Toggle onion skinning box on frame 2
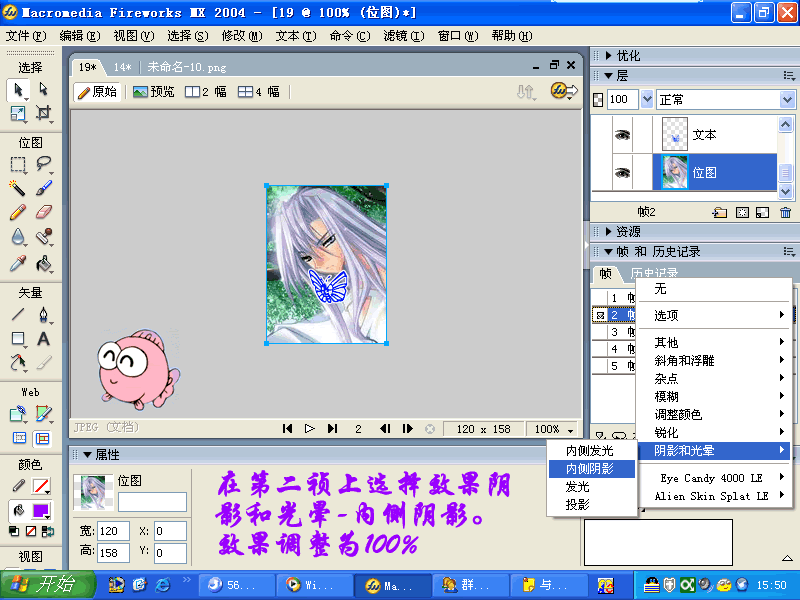 click(x=600, y=315)
